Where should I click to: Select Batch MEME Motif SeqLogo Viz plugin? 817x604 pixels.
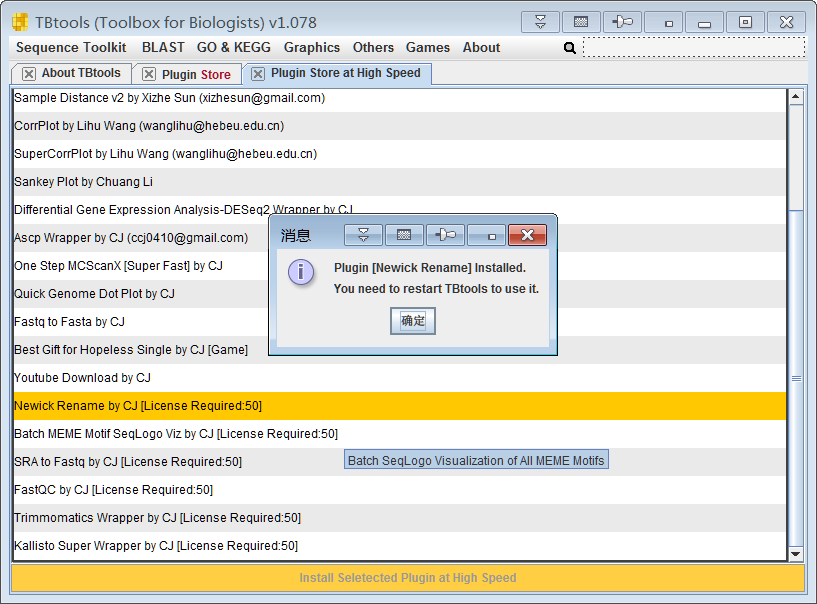tap(400, 434)
